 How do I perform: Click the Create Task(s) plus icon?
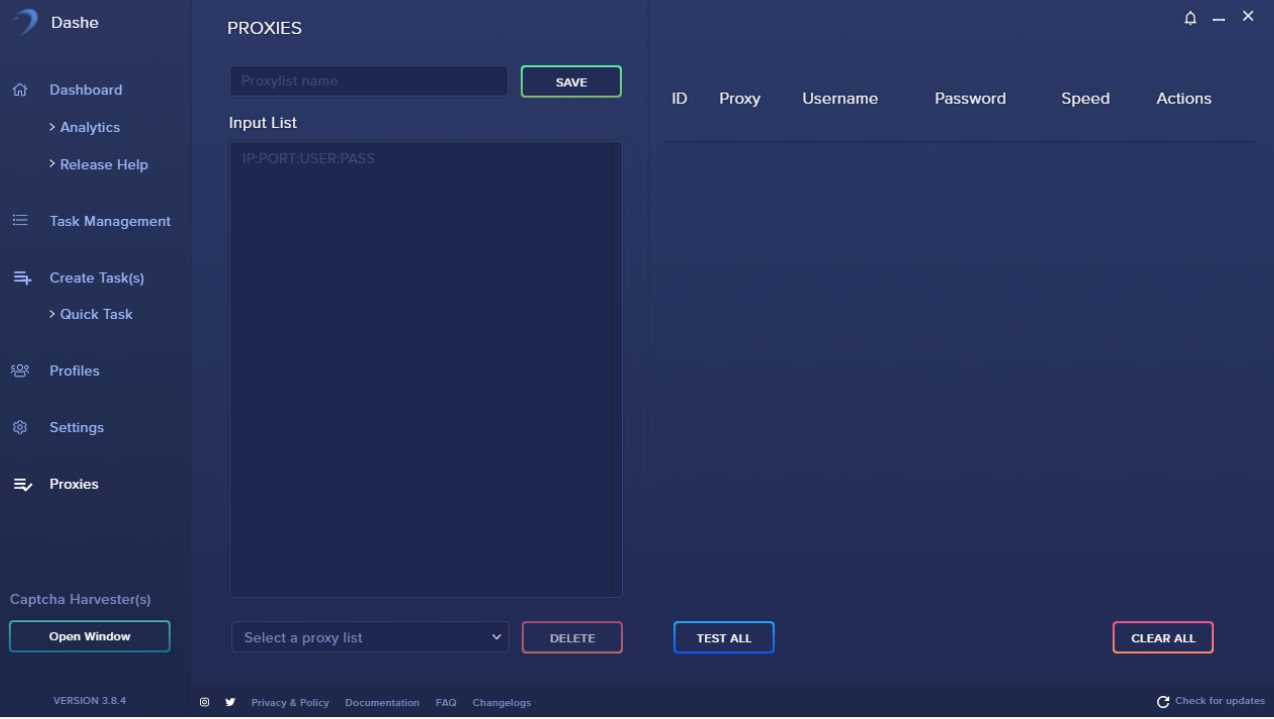click(21, 278)
